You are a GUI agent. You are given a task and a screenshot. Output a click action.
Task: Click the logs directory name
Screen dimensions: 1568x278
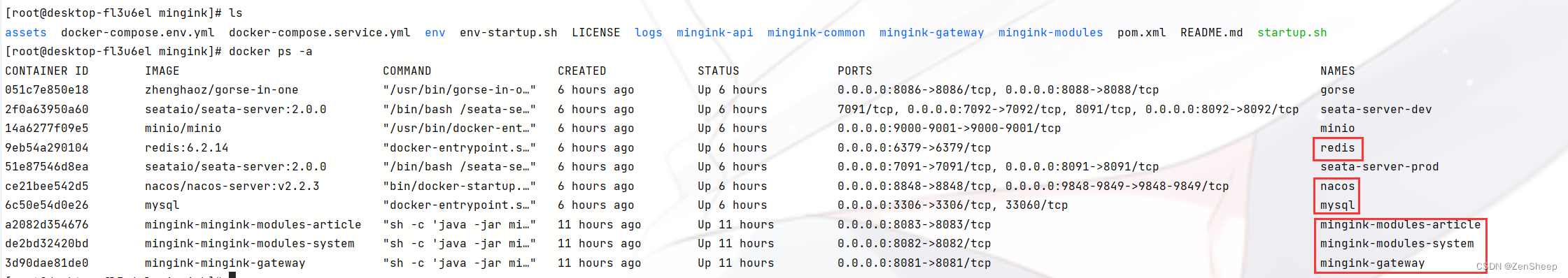[x=649, y=32]
